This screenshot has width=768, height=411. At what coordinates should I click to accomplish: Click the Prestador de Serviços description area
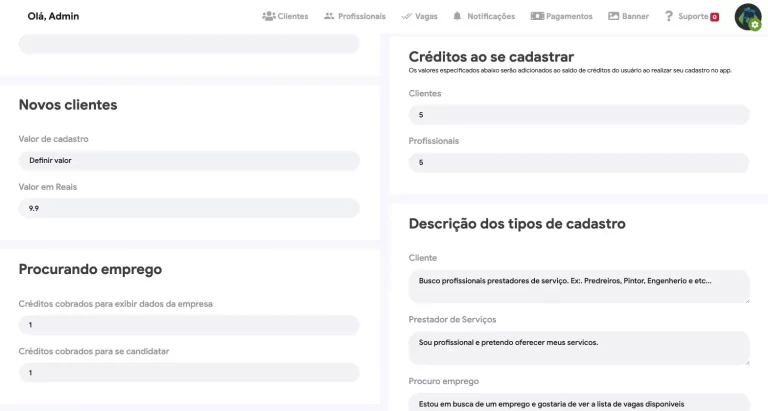[579, 348]
